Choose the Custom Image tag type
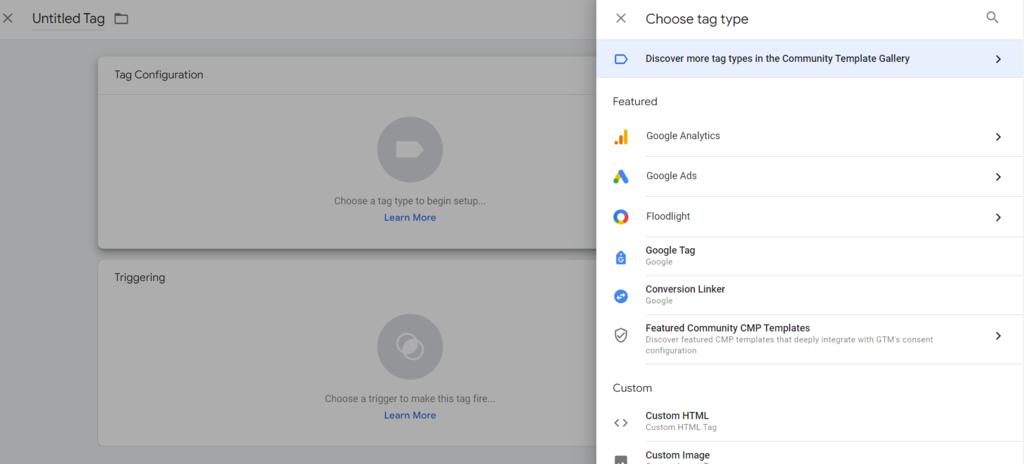This screenshot has width=1024, height=464. [810, 453]
